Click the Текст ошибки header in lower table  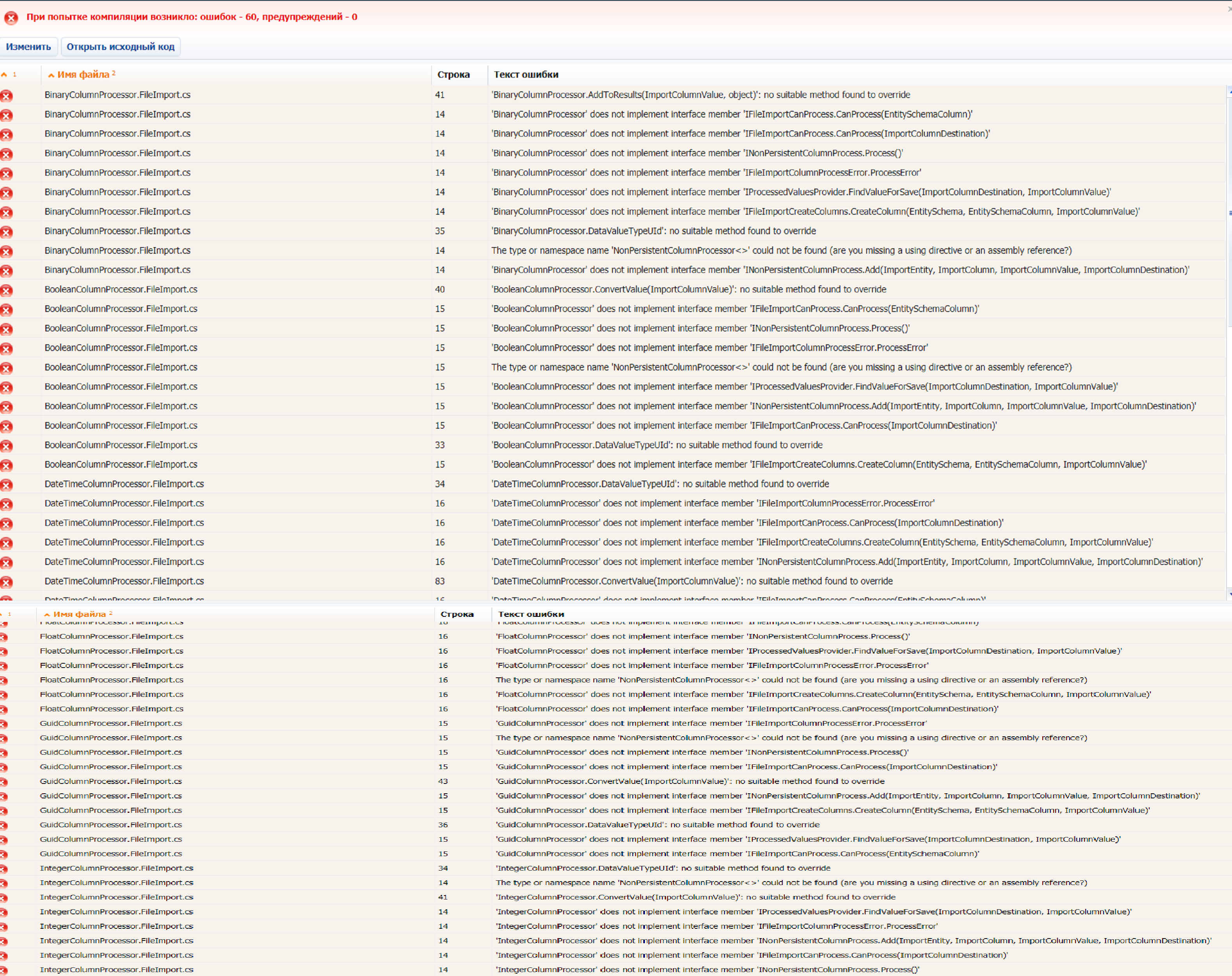point(531,614)
